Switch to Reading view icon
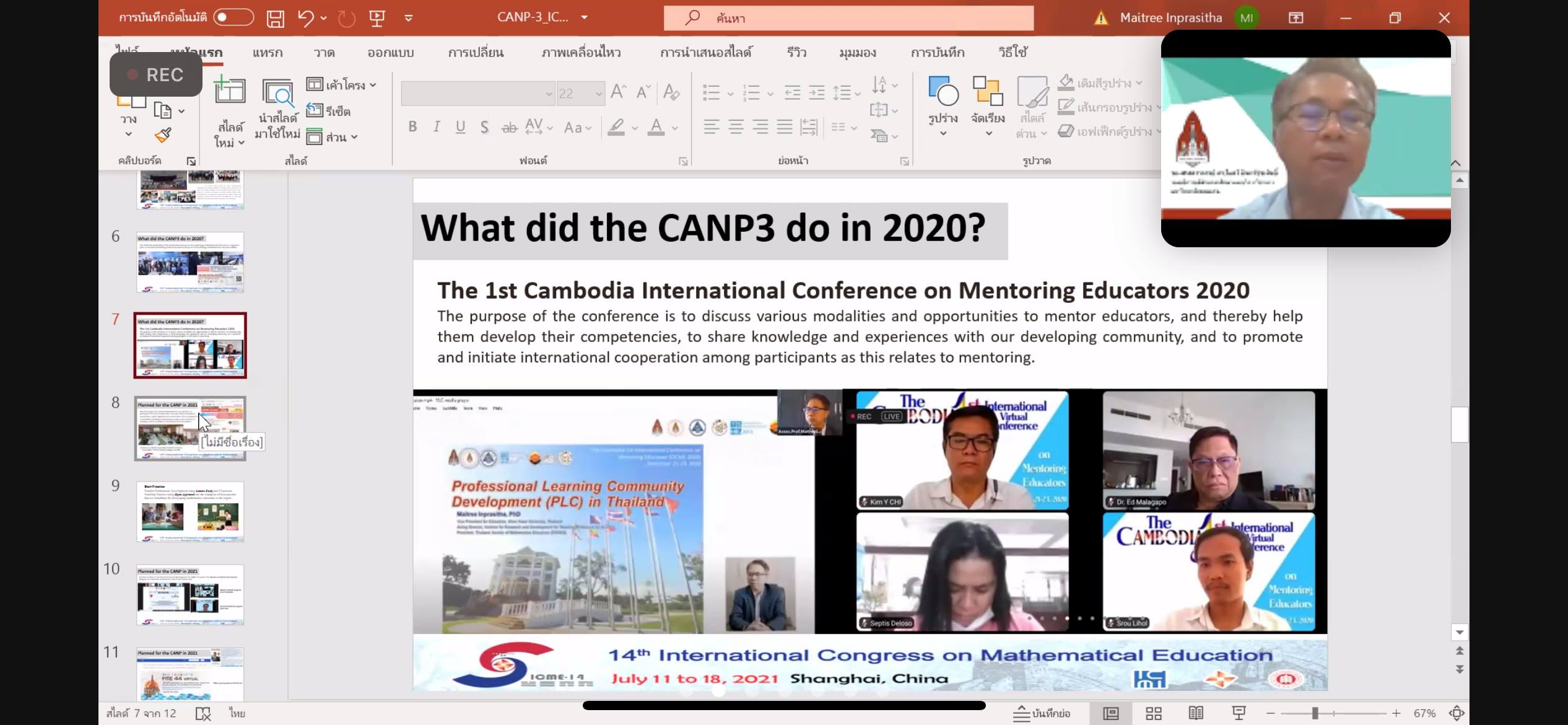 coord(1196,713)
